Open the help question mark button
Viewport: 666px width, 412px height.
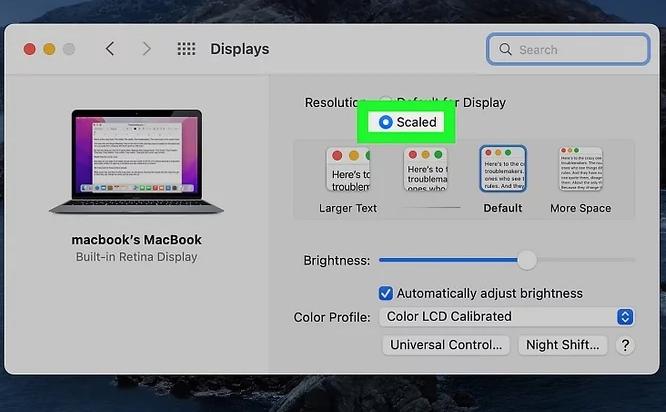[x=625, y=345]
